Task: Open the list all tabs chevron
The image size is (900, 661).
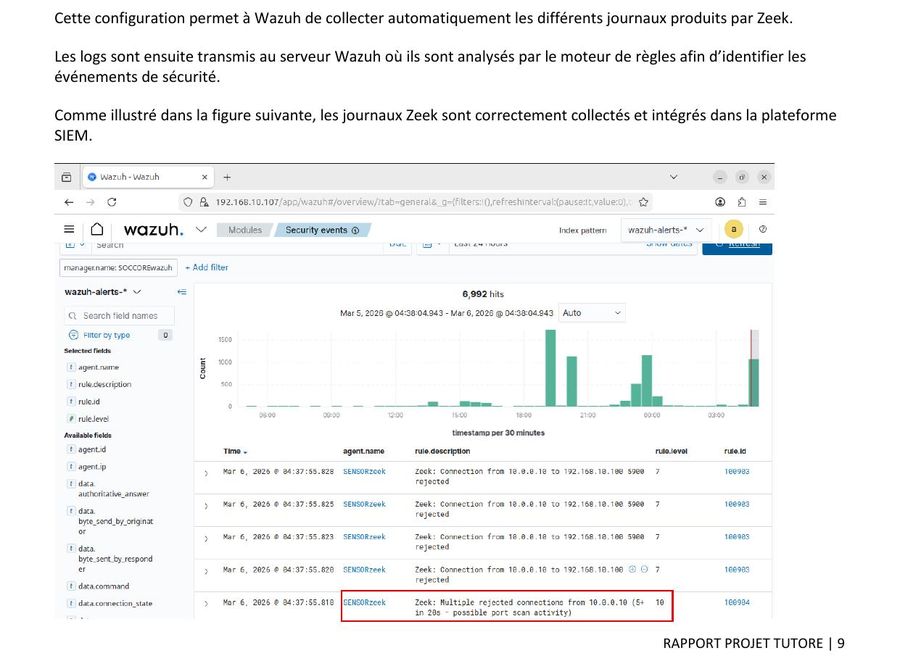Action: tap(673, 177)
